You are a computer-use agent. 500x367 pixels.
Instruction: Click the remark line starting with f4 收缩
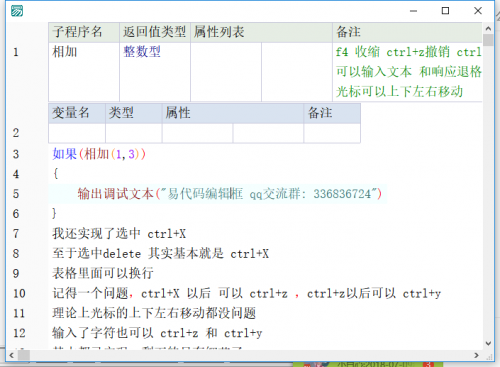(408, 52)
